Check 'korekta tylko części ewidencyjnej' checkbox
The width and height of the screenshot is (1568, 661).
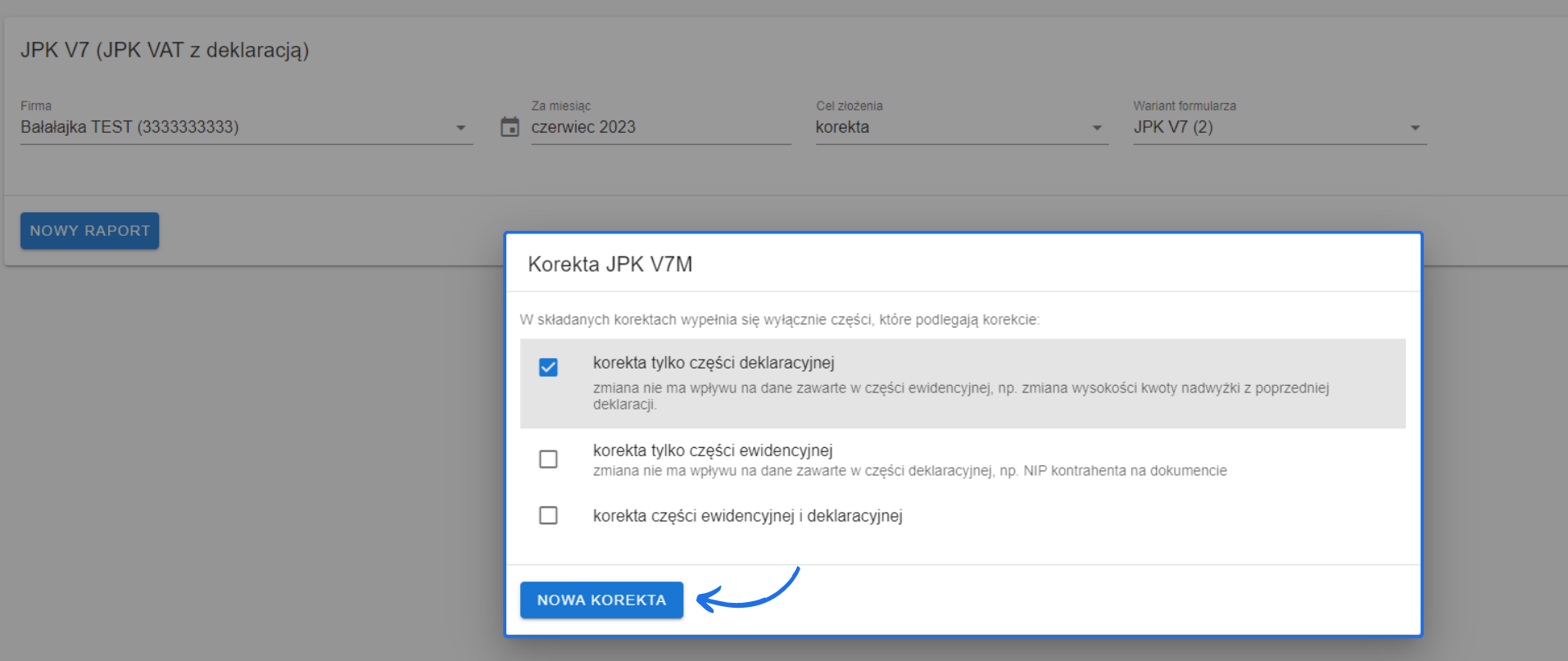click(x=548, y=459)
